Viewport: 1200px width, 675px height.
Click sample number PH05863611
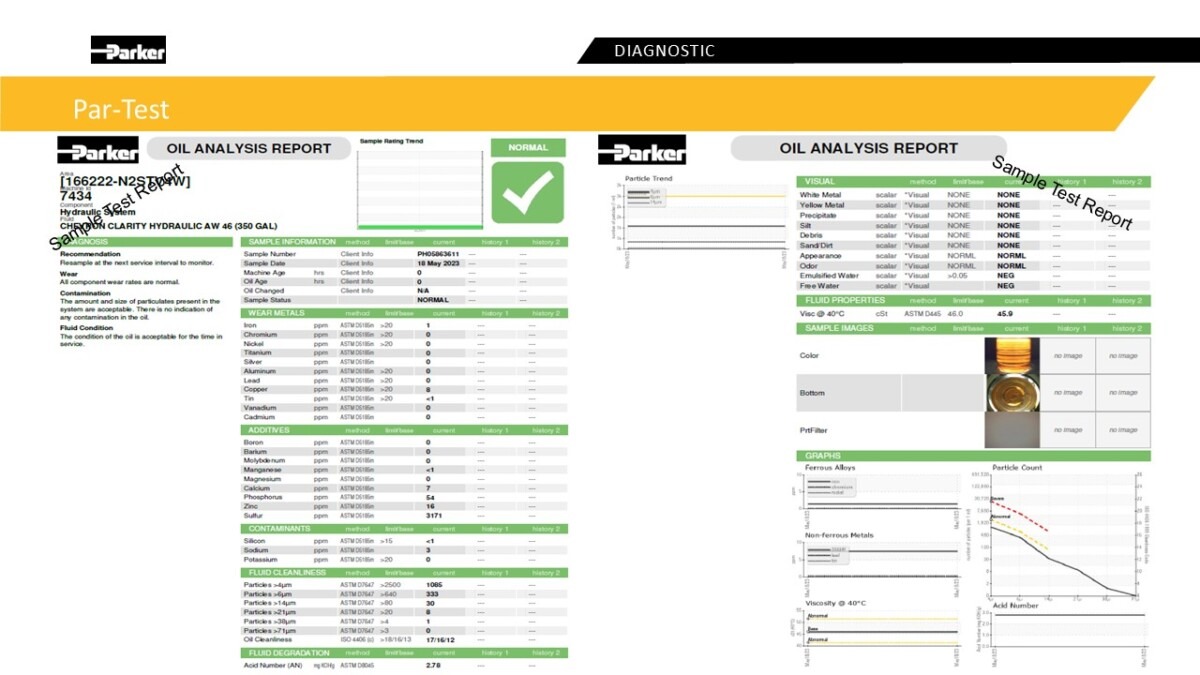(438, 254)
